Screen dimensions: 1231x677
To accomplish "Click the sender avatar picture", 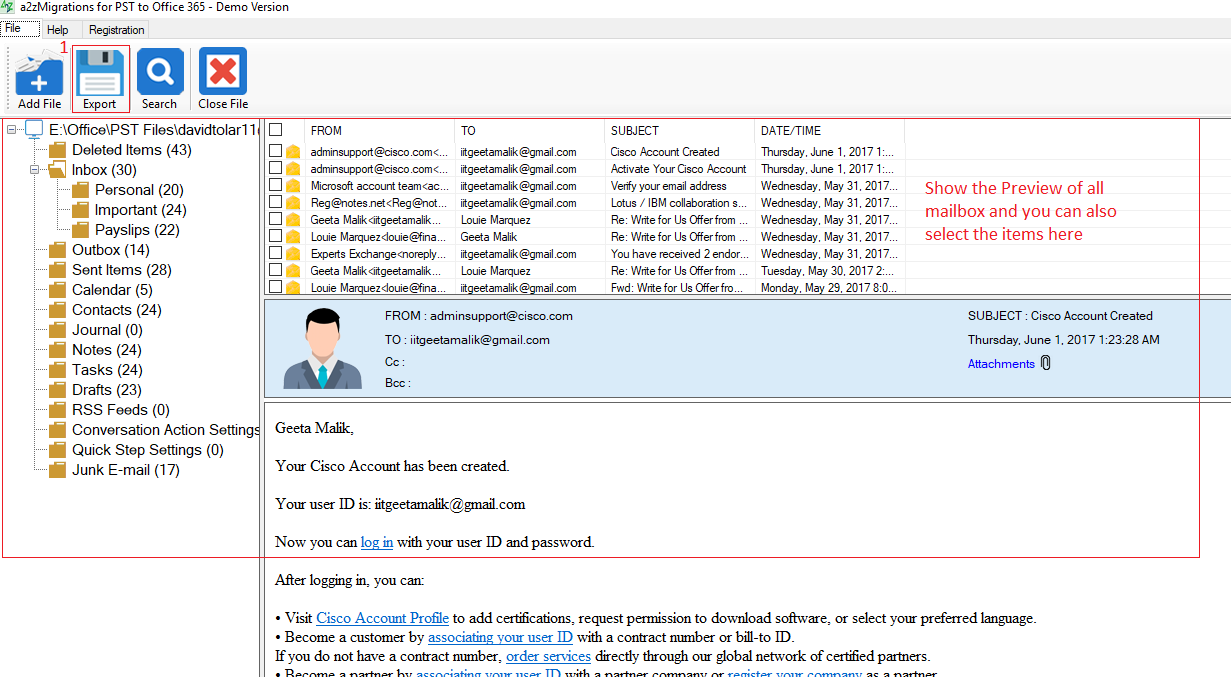I will tap(322, 348).
